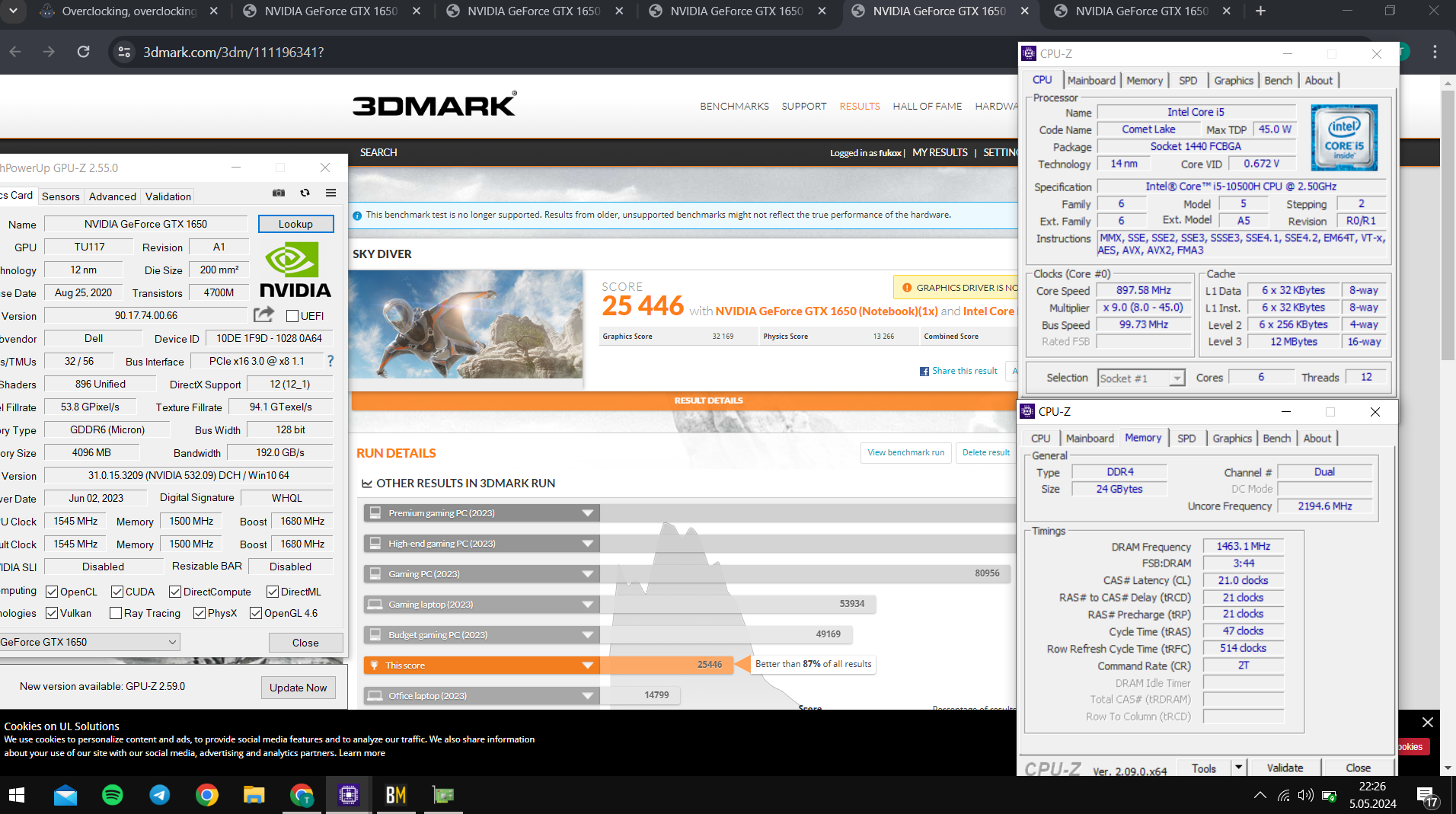
Task: Toggle Vulkan checkbox
Action: [x=52, y=613]
